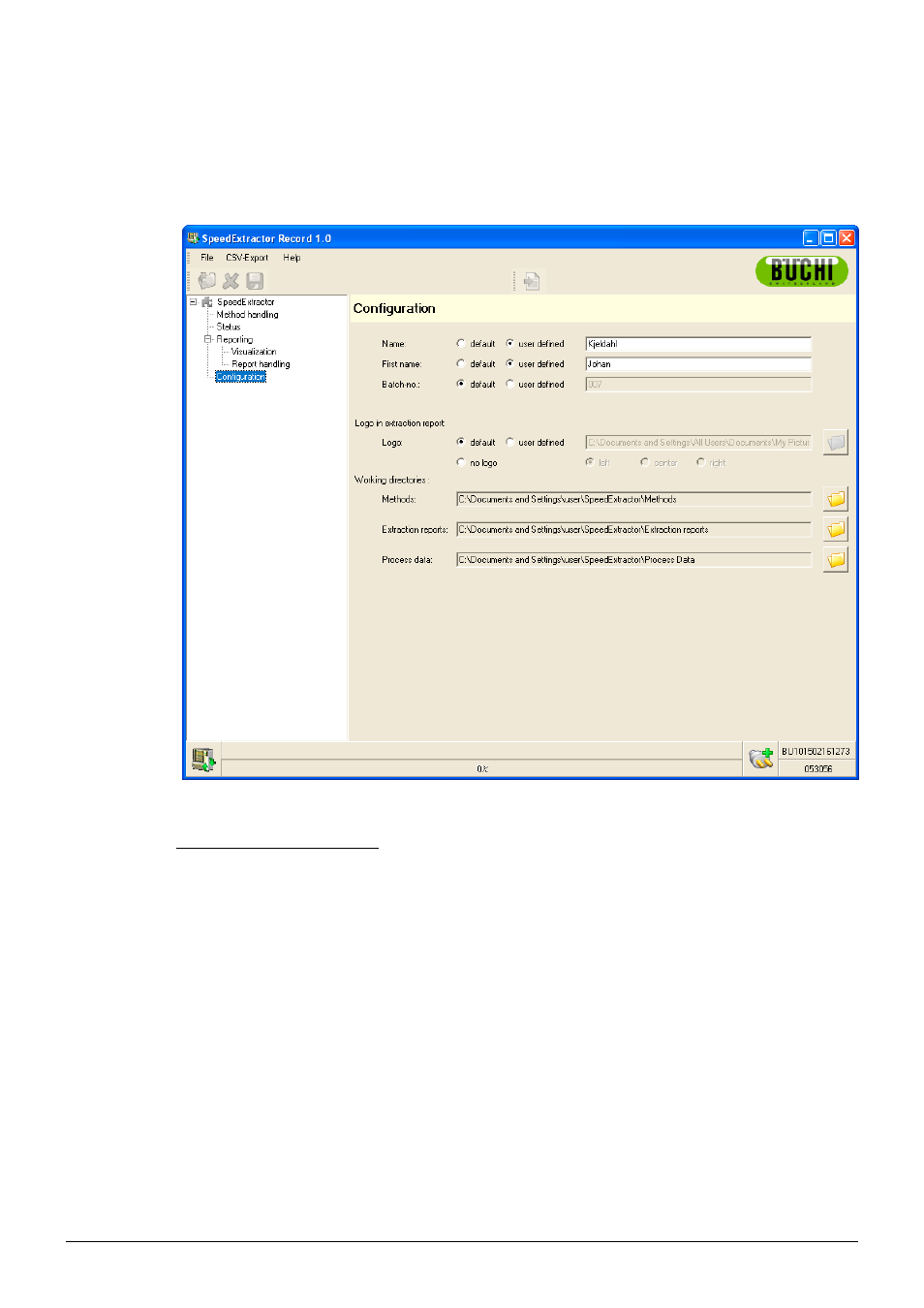Viewport: 924px width, 1308px height.
Task: Set First name to default
Action: pos(461,364)
